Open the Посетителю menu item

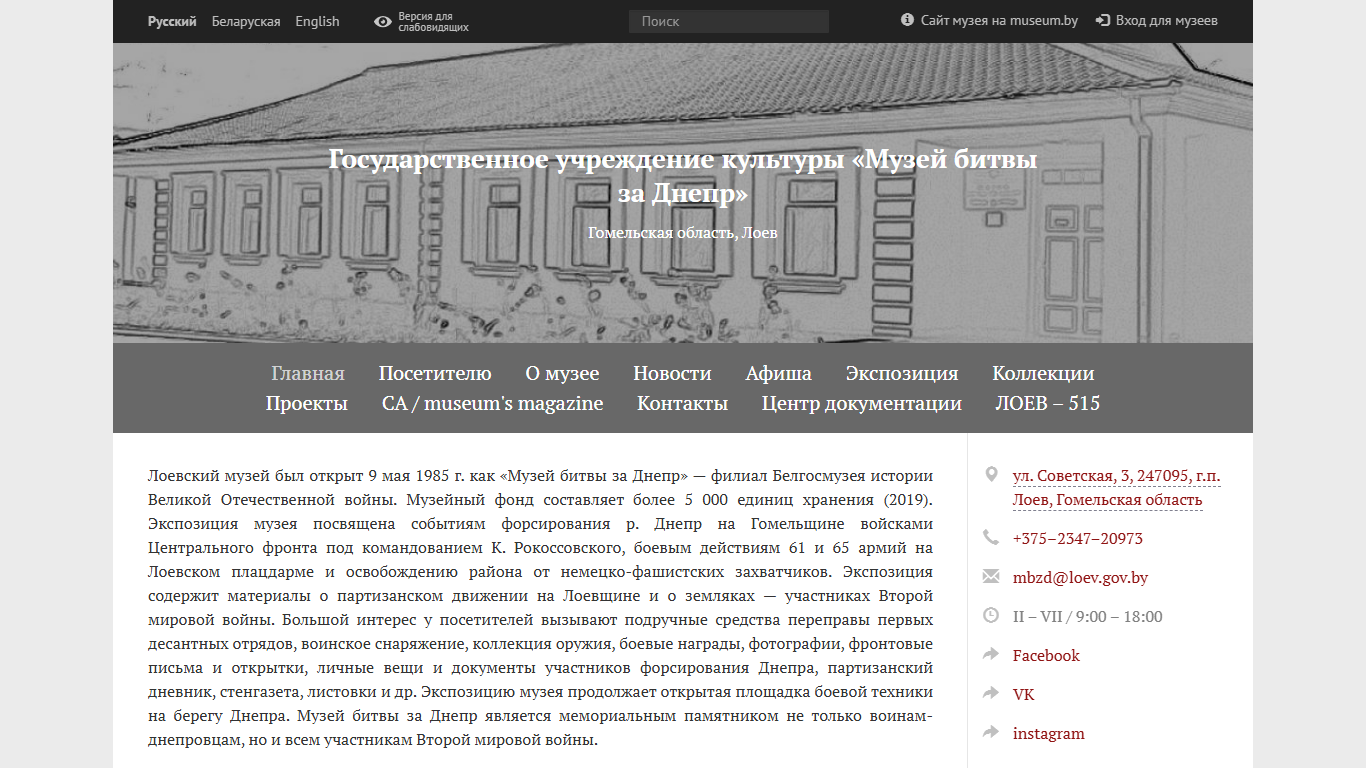(435, 374)
